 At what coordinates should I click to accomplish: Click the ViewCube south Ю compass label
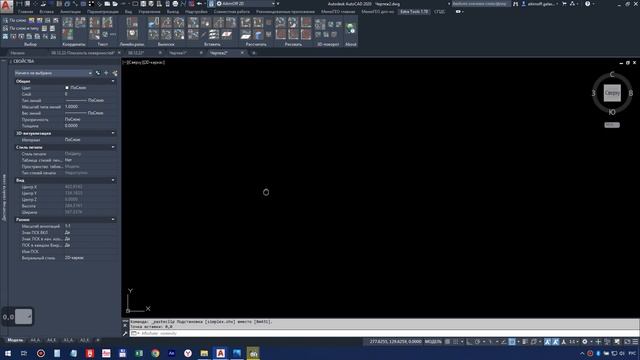tap(612, 112)
